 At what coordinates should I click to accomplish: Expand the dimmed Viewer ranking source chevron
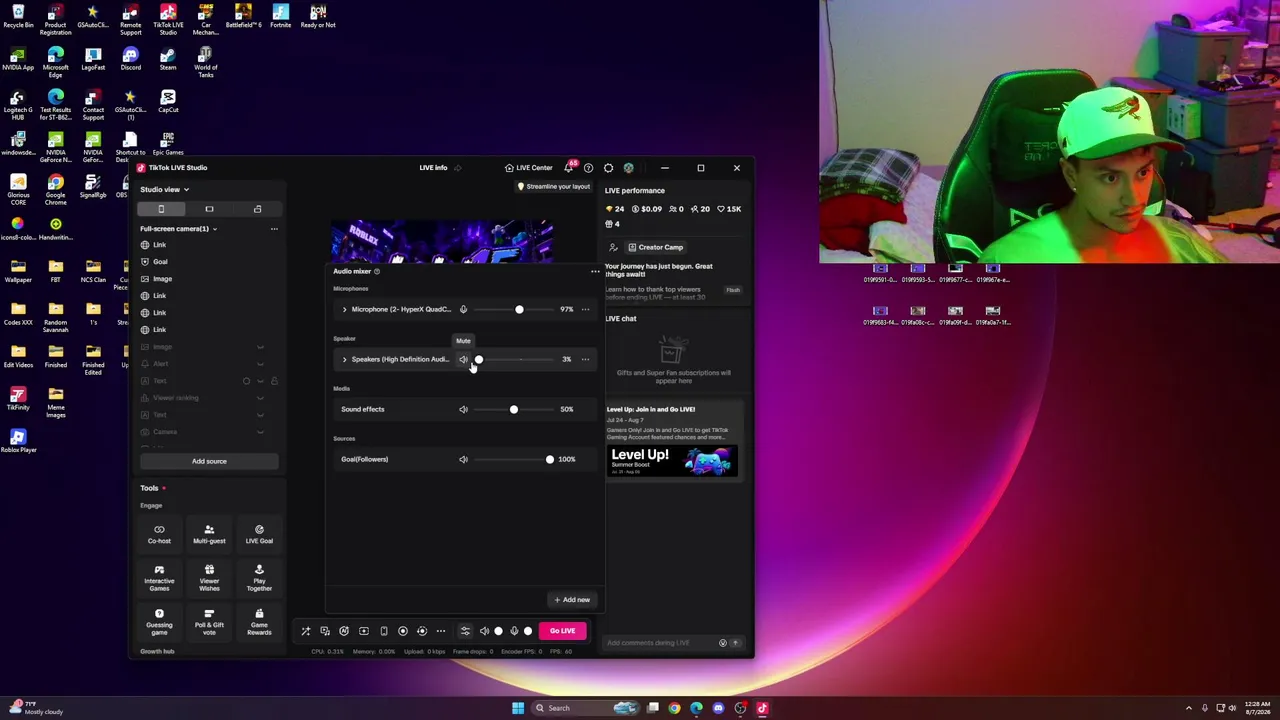(260, 398)
